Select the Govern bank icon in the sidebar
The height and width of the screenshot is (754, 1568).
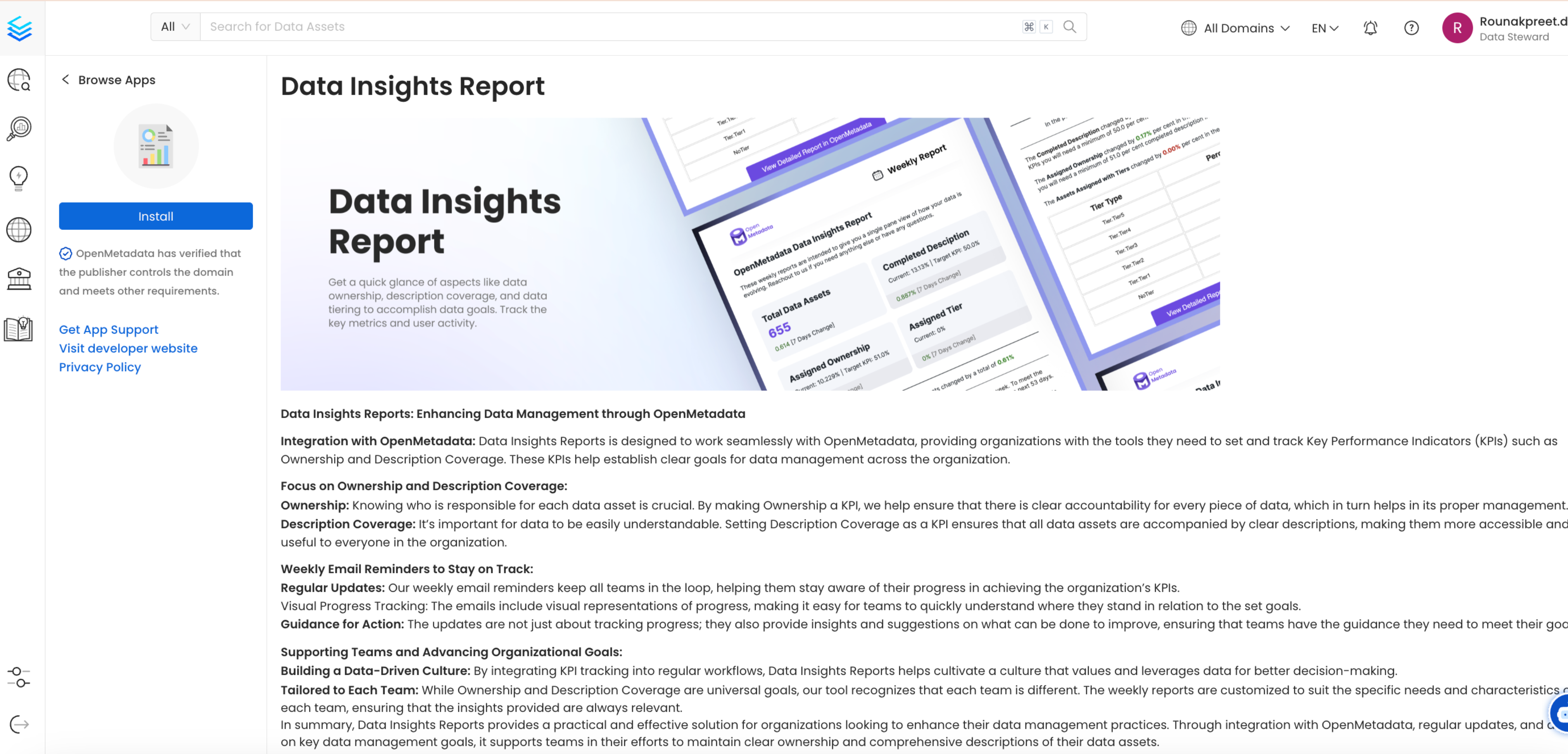19,278
